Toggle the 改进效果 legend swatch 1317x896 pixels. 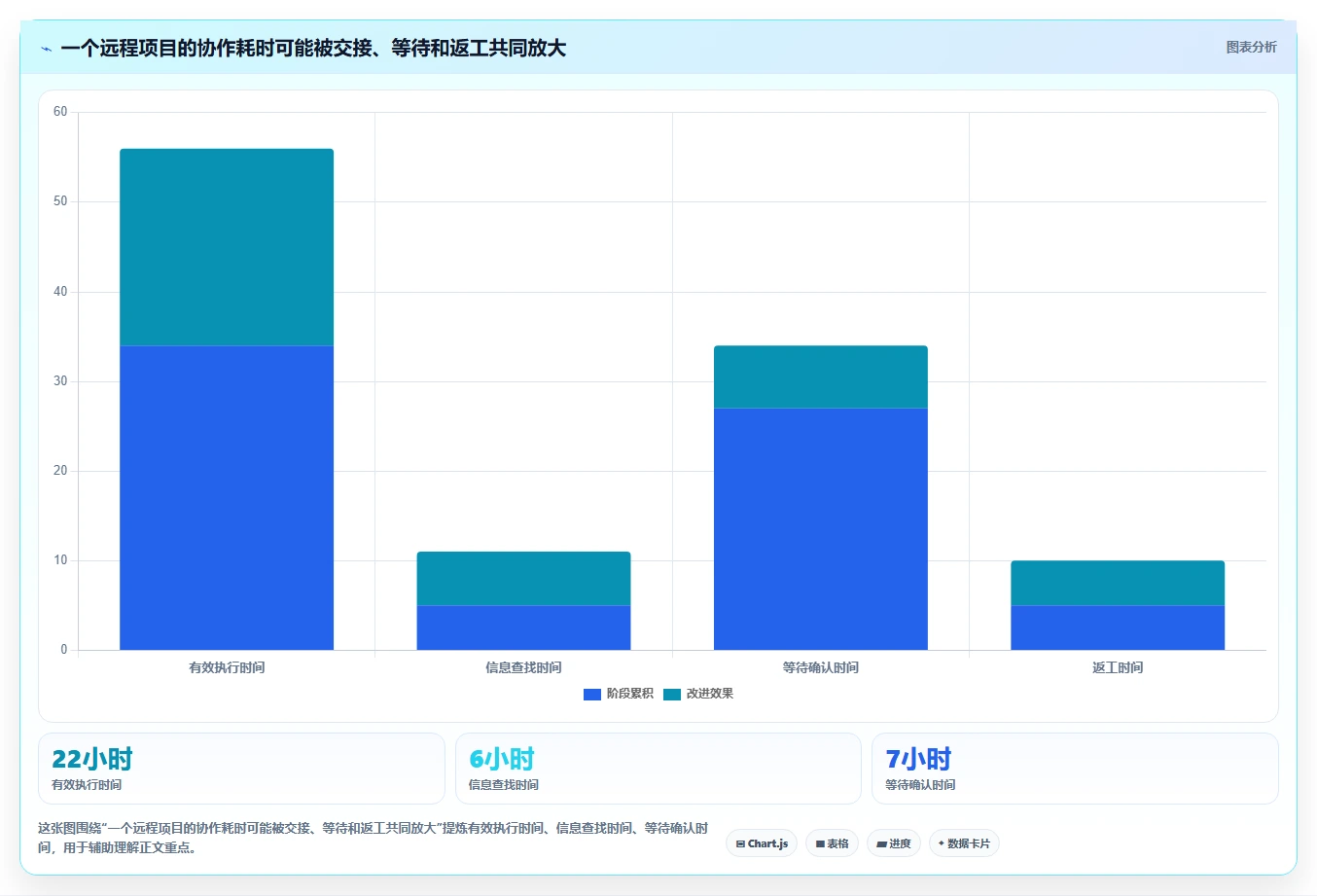[x=672, y=694]
